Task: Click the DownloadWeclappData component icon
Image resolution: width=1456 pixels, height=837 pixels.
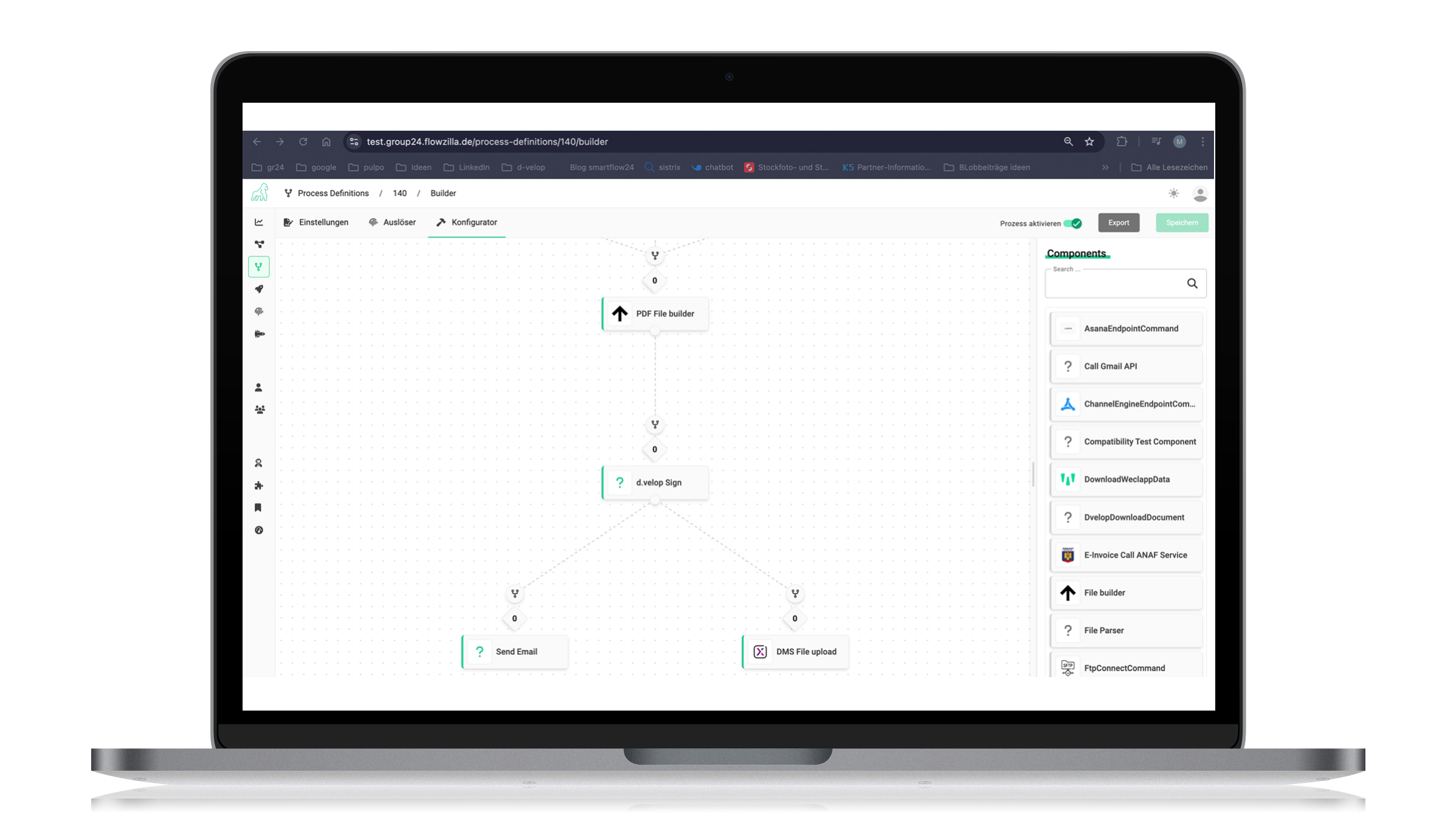Action: pyautogui.click(x=1067, y=479)
